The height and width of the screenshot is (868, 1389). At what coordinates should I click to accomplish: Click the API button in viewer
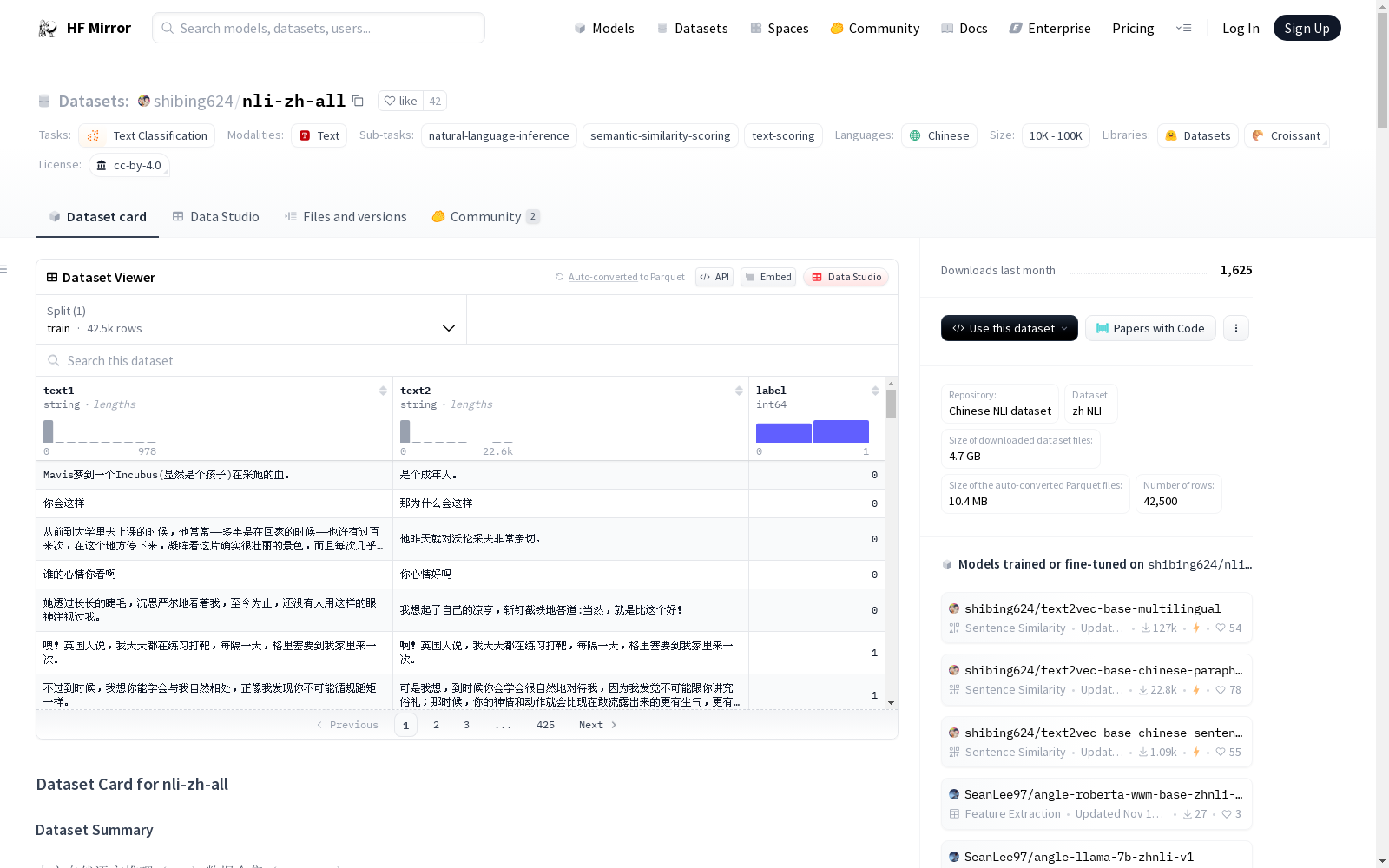[714, 277]
